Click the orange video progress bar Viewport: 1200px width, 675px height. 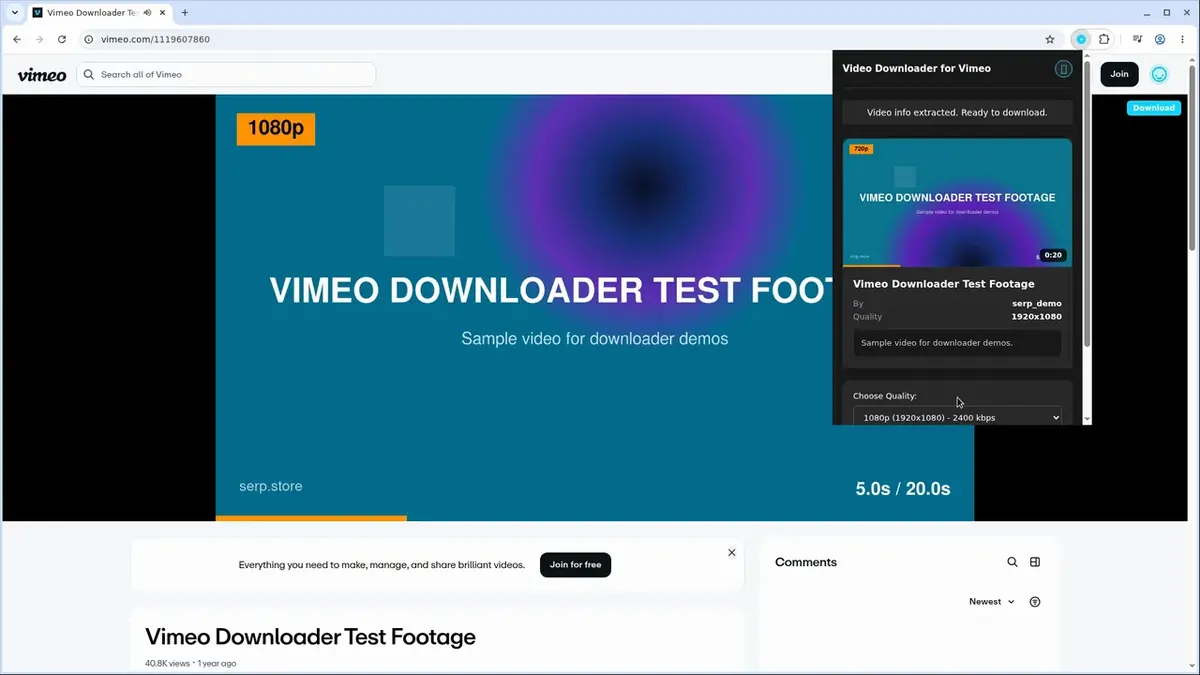coord(311,518)
